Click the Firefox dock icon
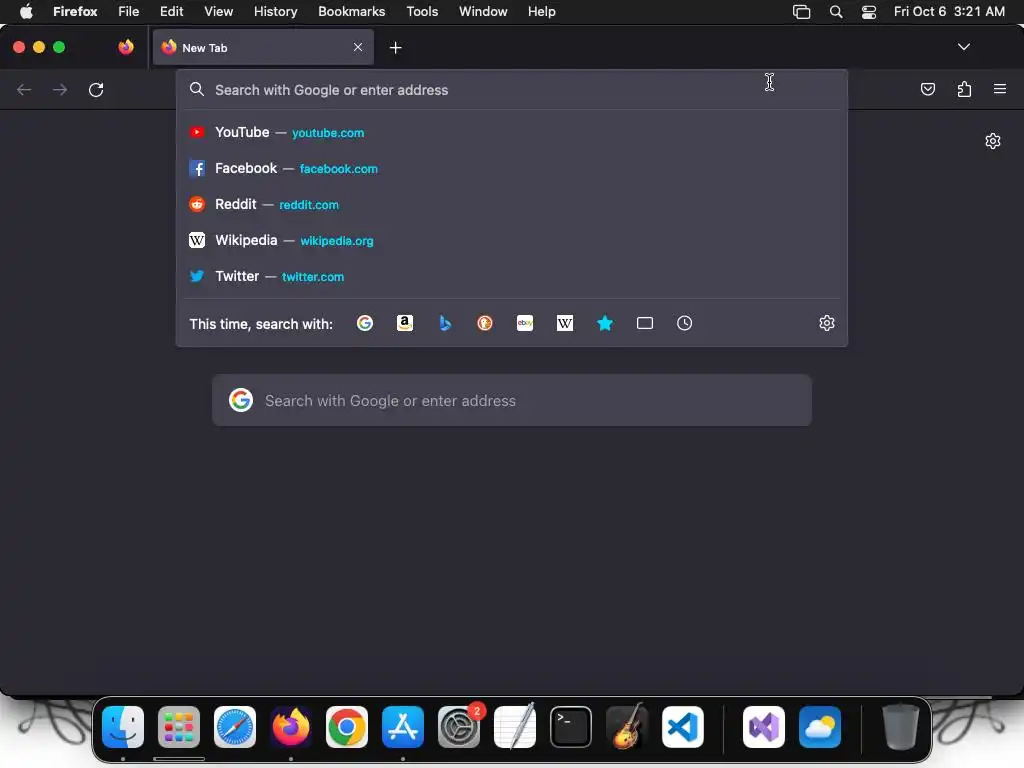Viewport: 1024px width, 768px height. click(x=291, y=727)
